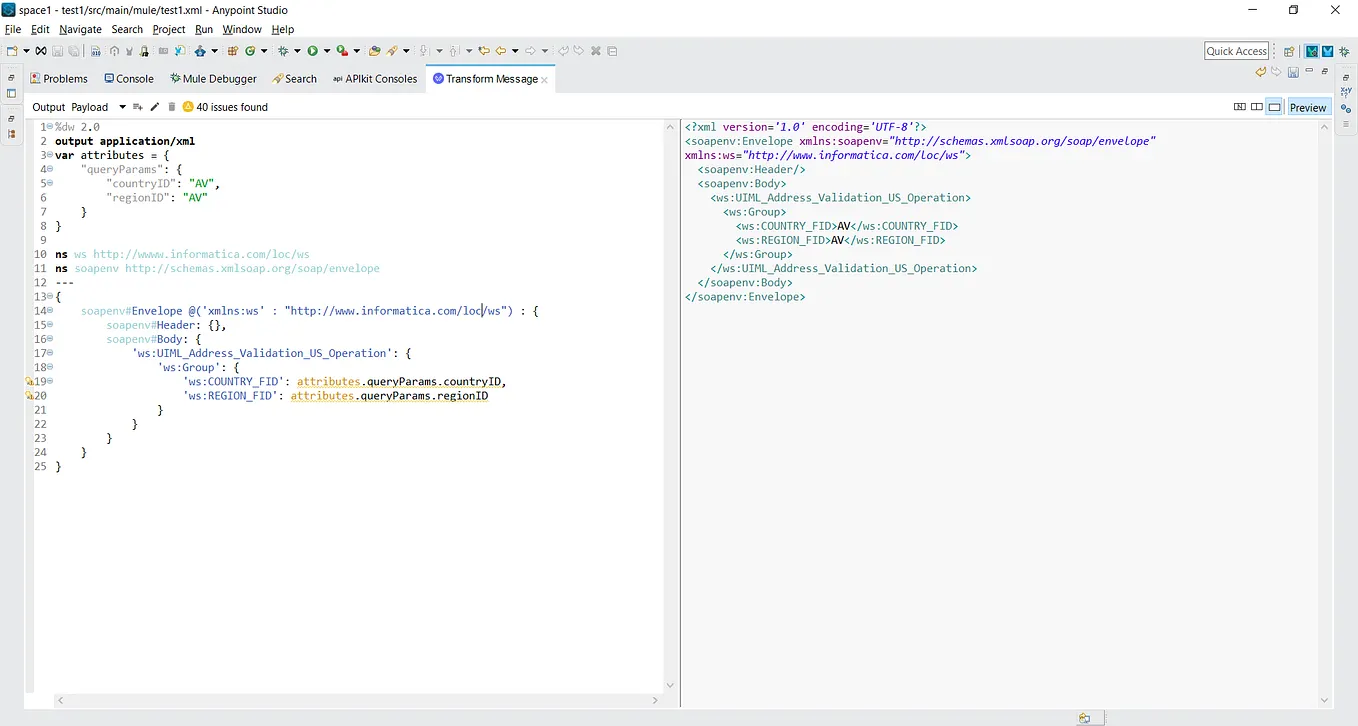Viewport: 1358px width, 726px height.
Task: Add a new transform target with plus icon
Action: pyautogui.click(x=137, y=107)
